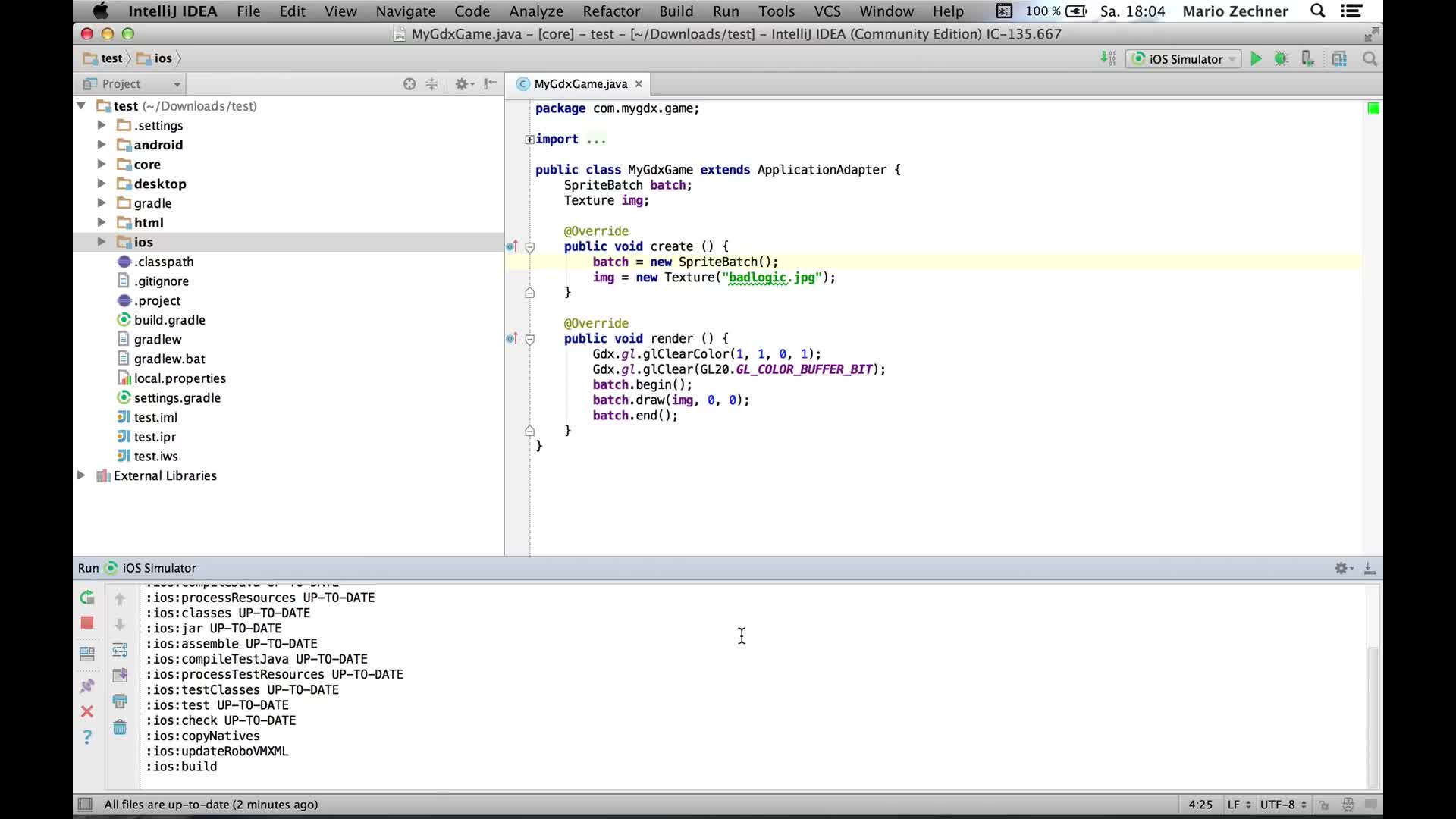Open Project Structure from the toolbar
The image size is (1456, 819).
[x=1339, y=58]
